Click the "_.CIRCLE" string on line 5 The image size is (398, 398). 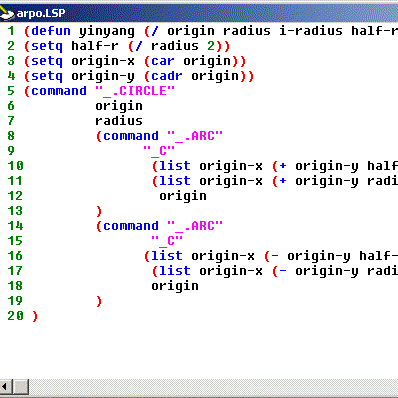coord(135,91)
